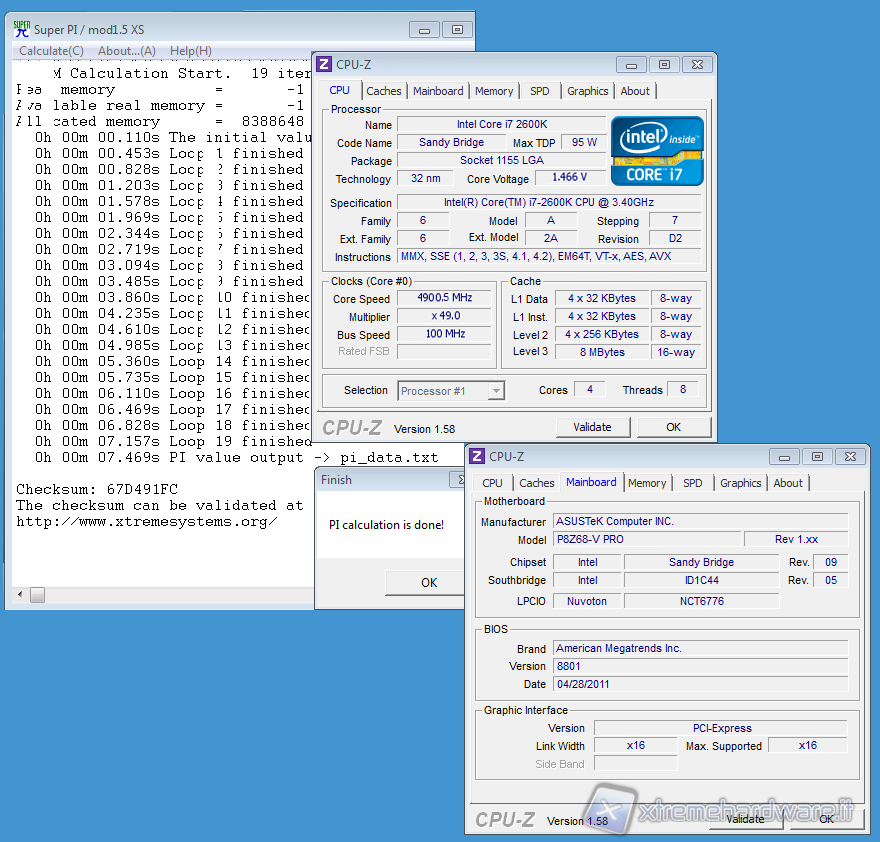This screenshot has height=842, width=880.
Task: Minimize the Super PI window
Action: pyautogui.click(x=424, y=30)
